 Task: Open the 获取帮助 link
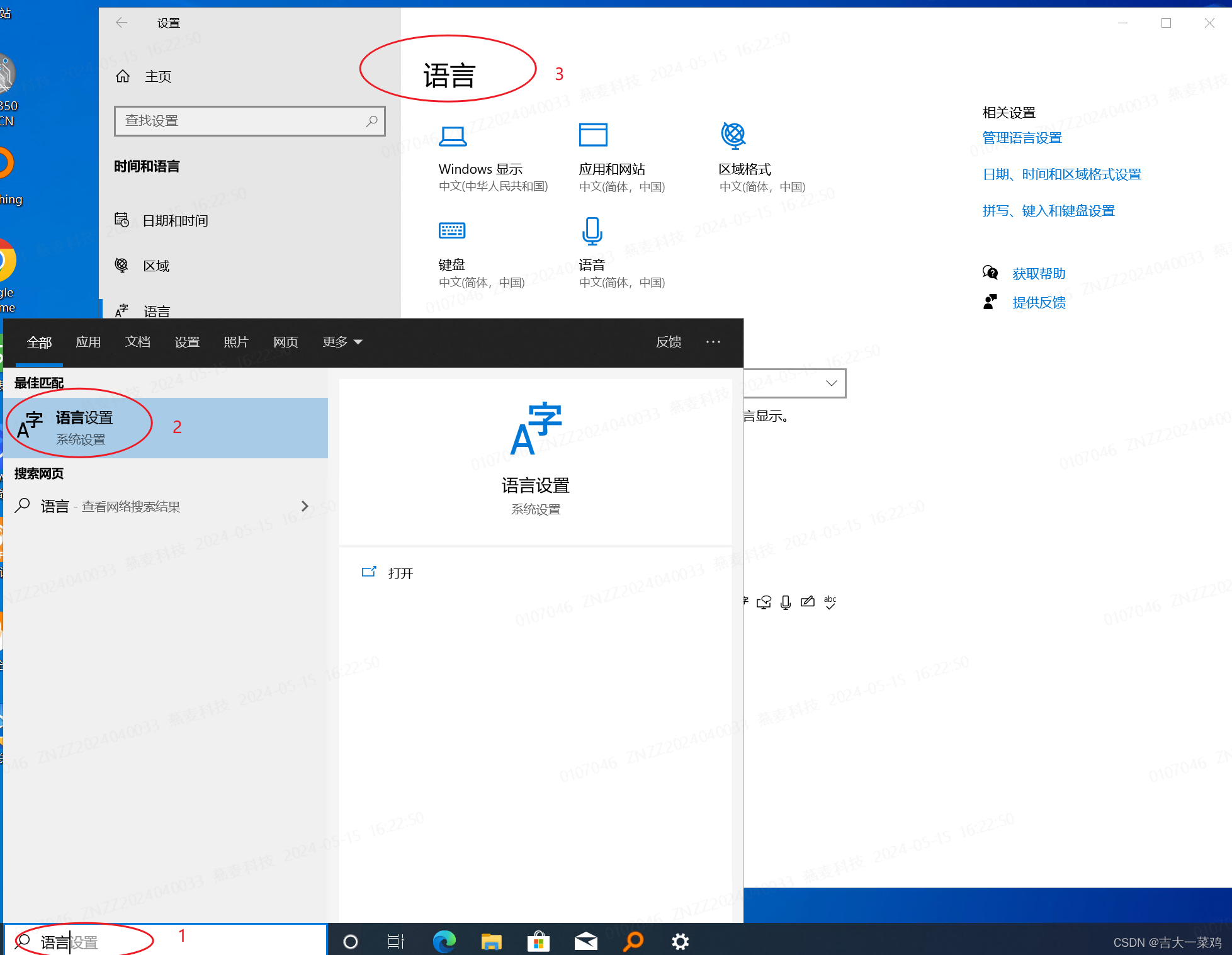click(1038, 274)
